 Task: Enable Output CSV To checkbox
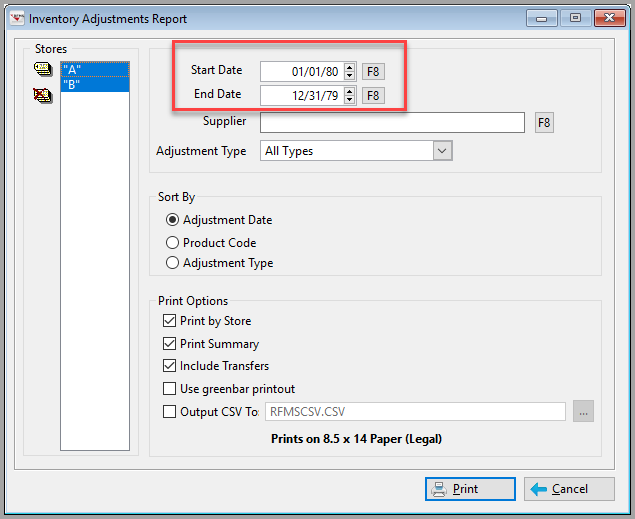pyautogui.click(x=169, y=412)
